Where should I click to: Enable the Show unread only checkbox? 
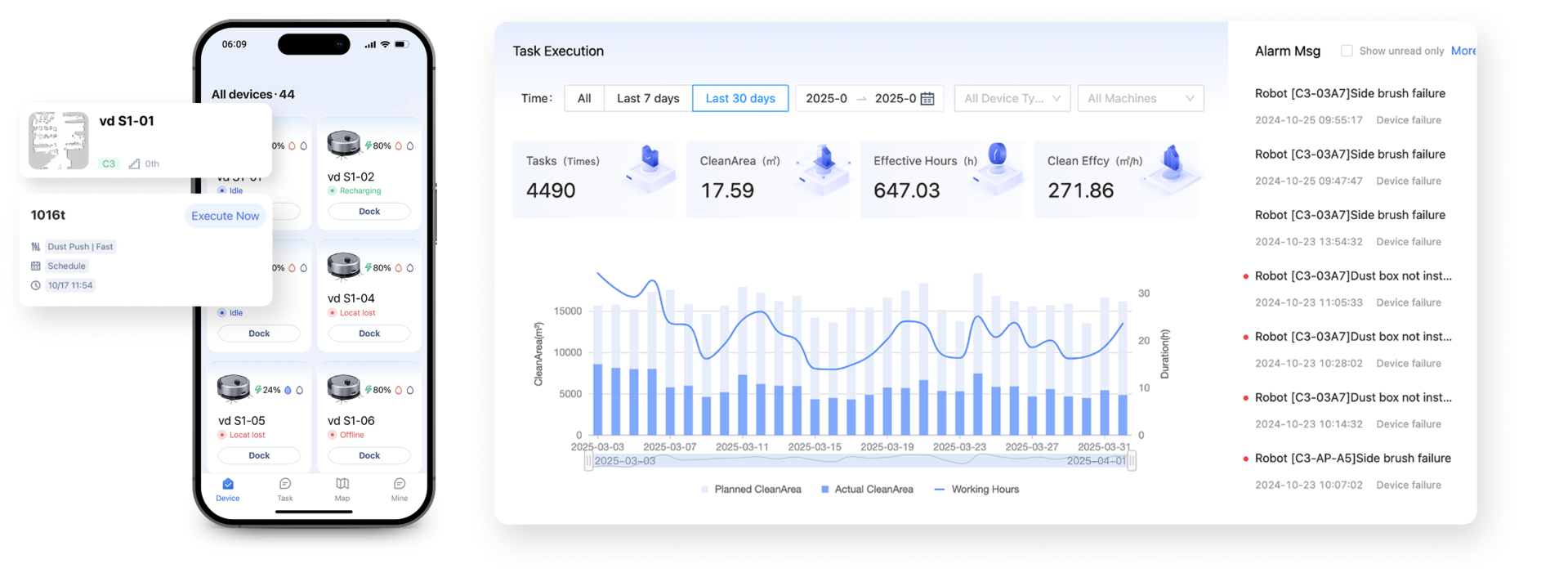[x=1347, y=51]
